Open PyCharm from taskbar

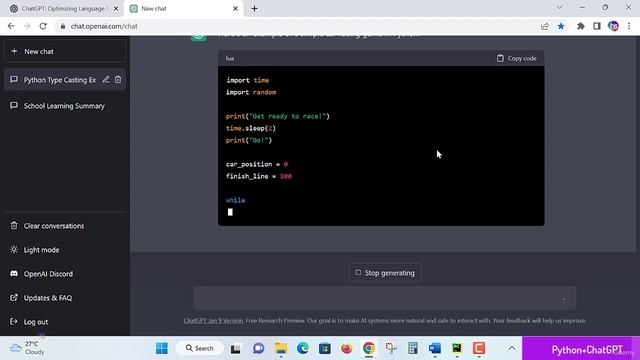click(x=457, y=348)
